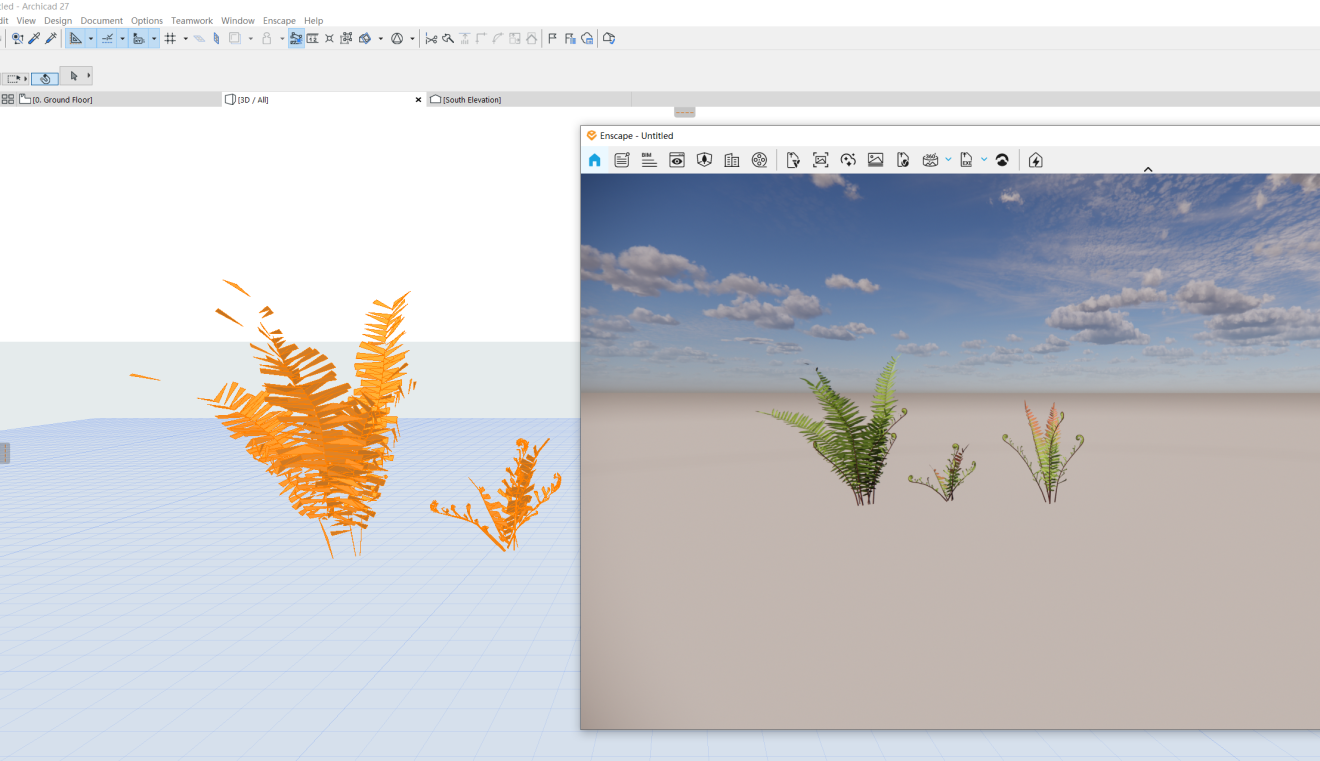Open the Enscape menu
Viewport: 1320px width, 761px height.
click(x=279, y=20)
